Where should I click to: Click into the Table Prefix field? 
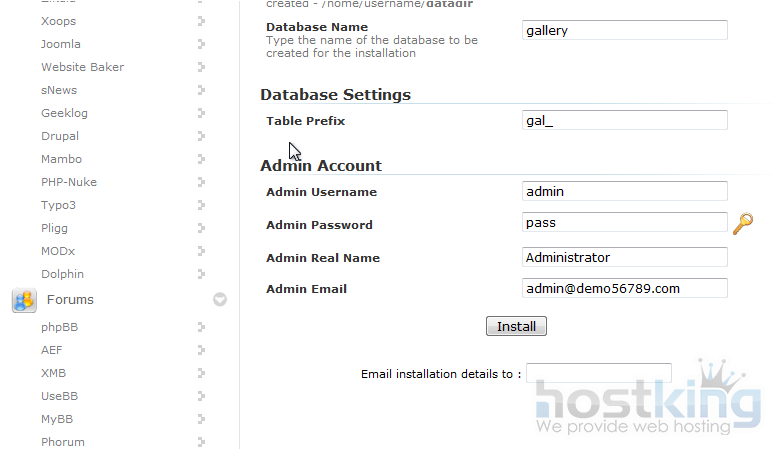coord(624,120)
